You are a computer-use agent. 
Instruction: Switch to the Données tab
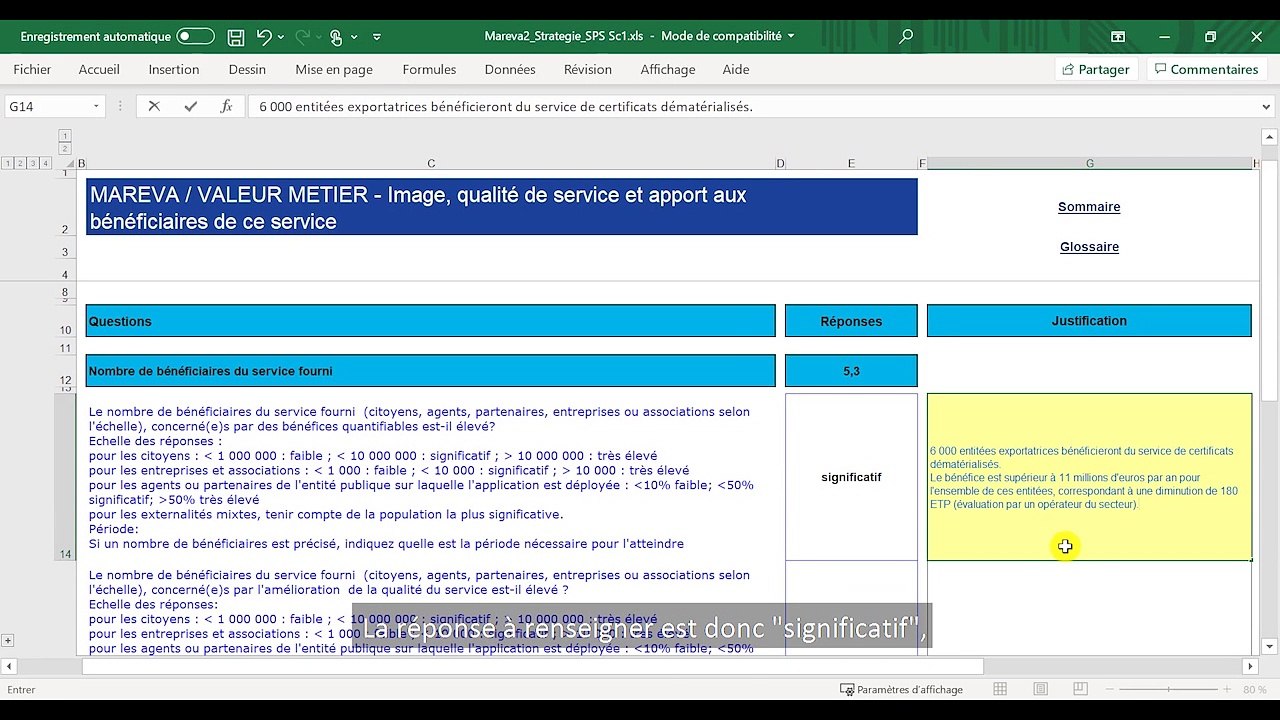pyautogui.click(x=510, y=69)
